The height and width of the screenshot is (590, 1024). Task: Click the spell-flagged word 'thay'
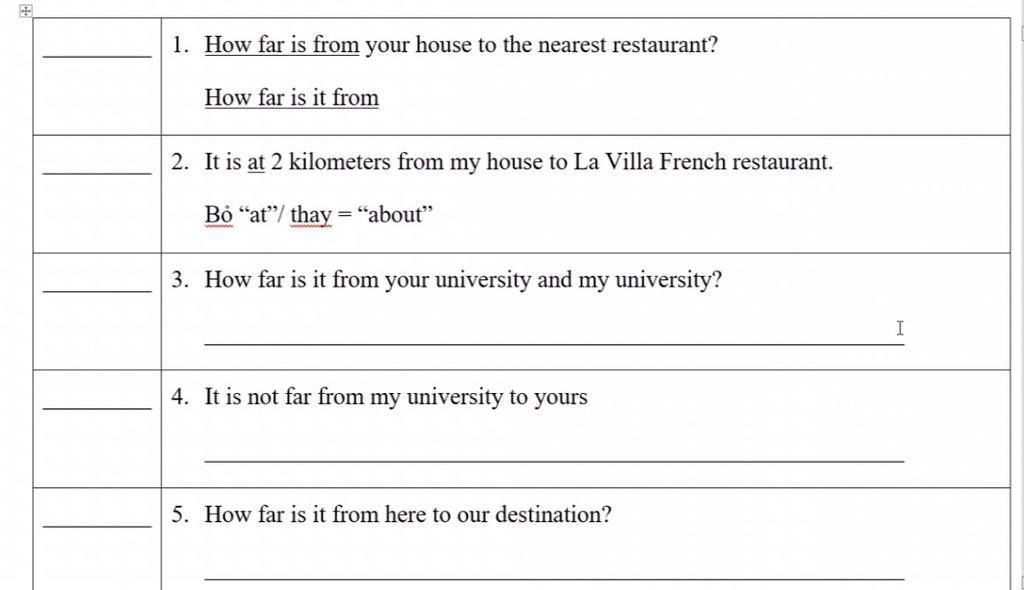point(311,215)
